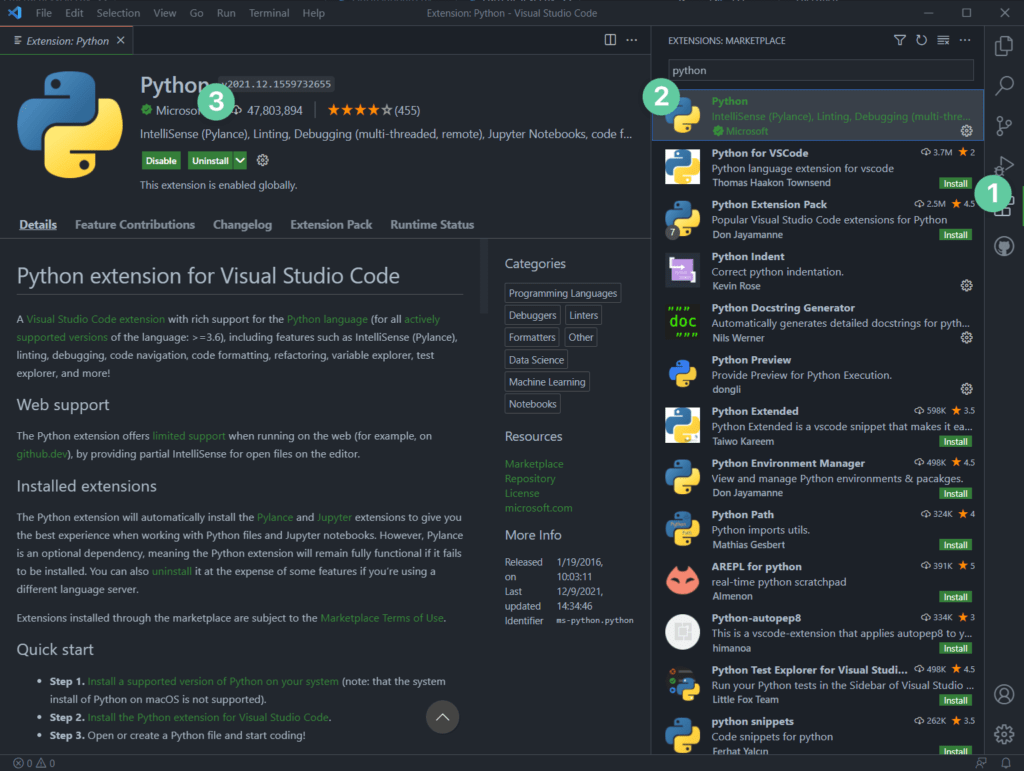Click the Uninstall button

point(210,161)
